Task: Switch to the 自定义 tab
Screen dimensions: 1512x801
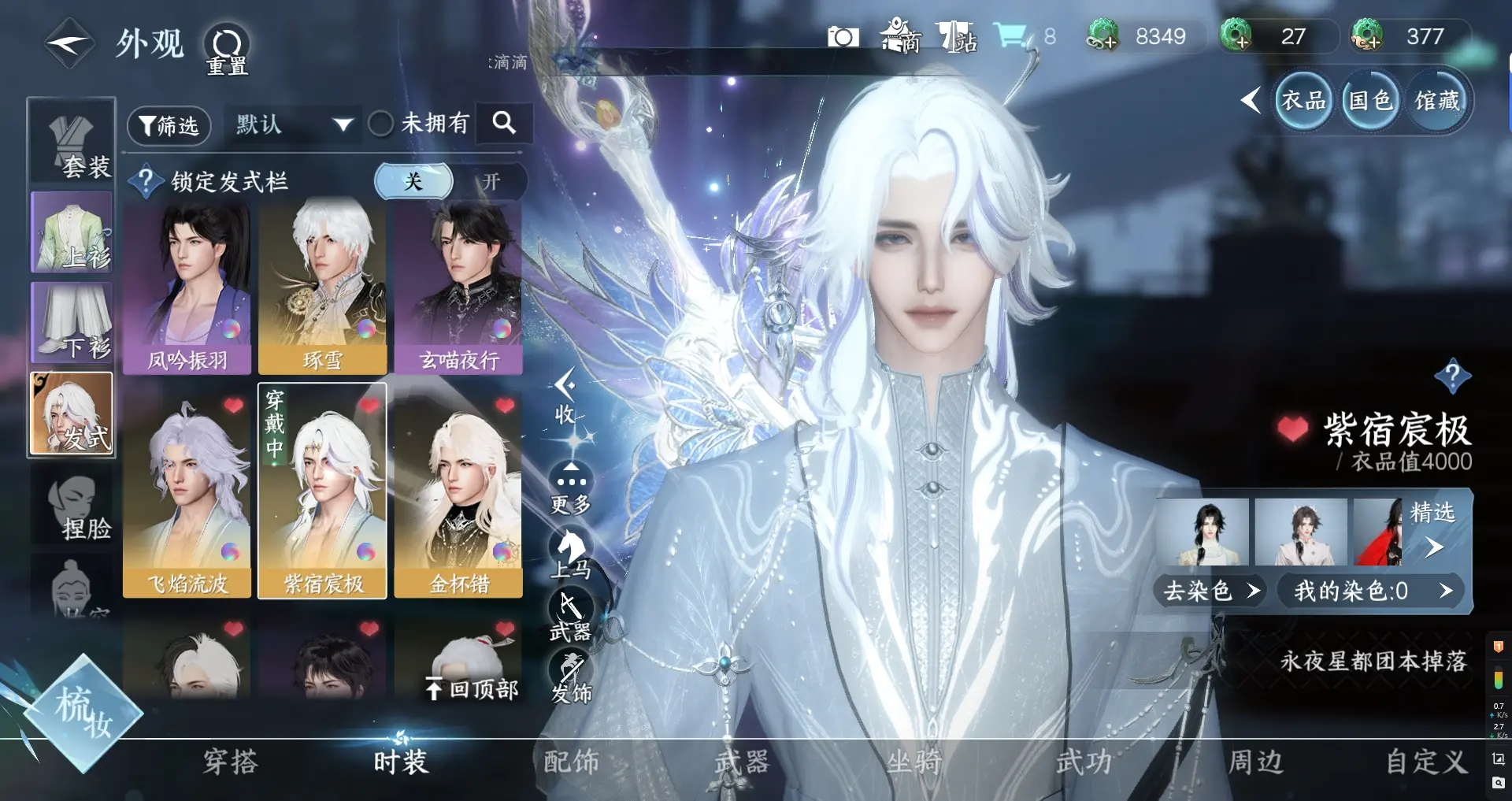Action: pyautogui.click(x=1426, y=762)
